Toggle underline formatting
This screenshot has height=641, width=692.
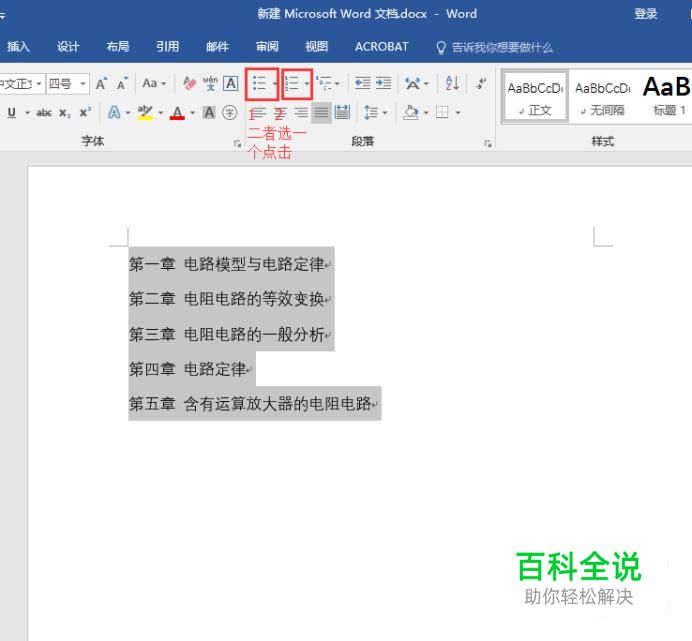click(12, 113)
